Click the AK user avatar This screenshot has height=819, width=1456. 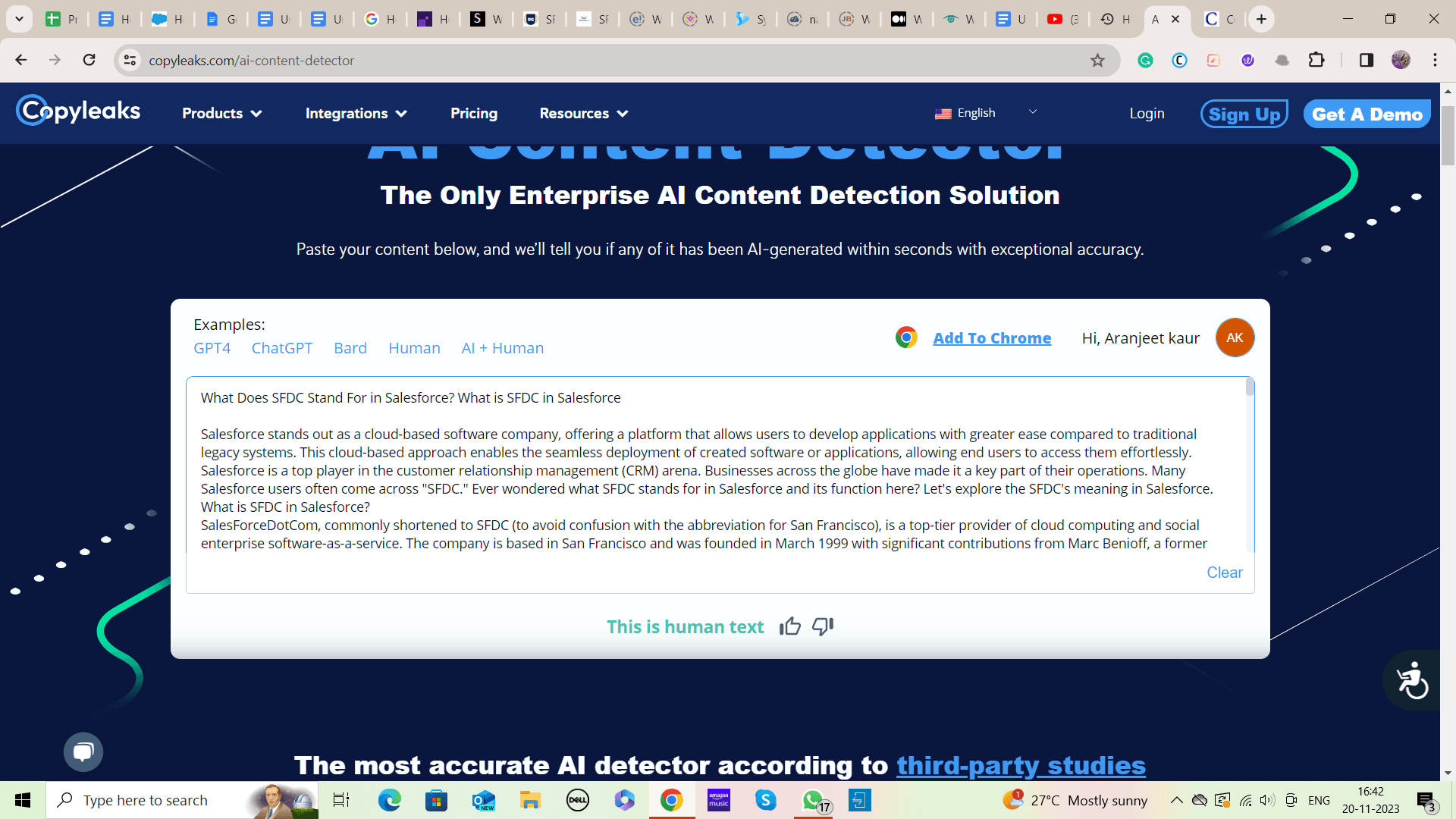click(1235, 337)
